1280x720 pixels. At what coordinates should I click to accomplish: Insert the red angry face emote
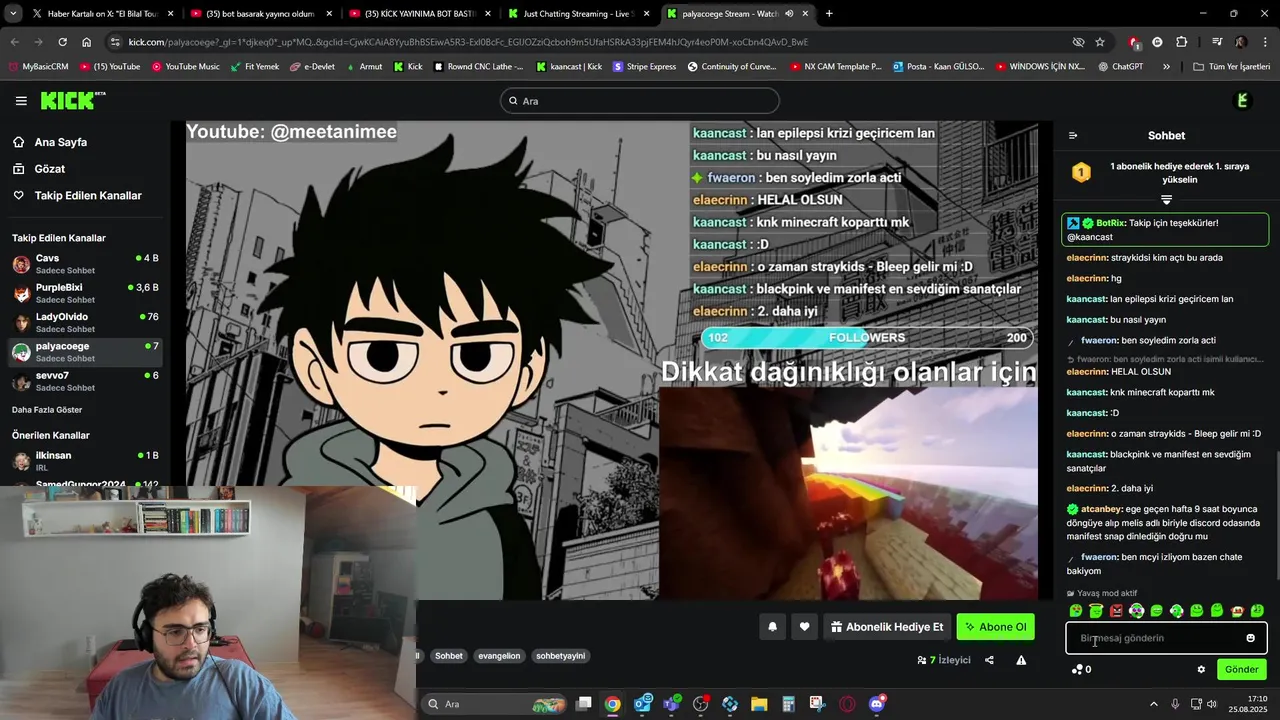[x=1116, y=611]
